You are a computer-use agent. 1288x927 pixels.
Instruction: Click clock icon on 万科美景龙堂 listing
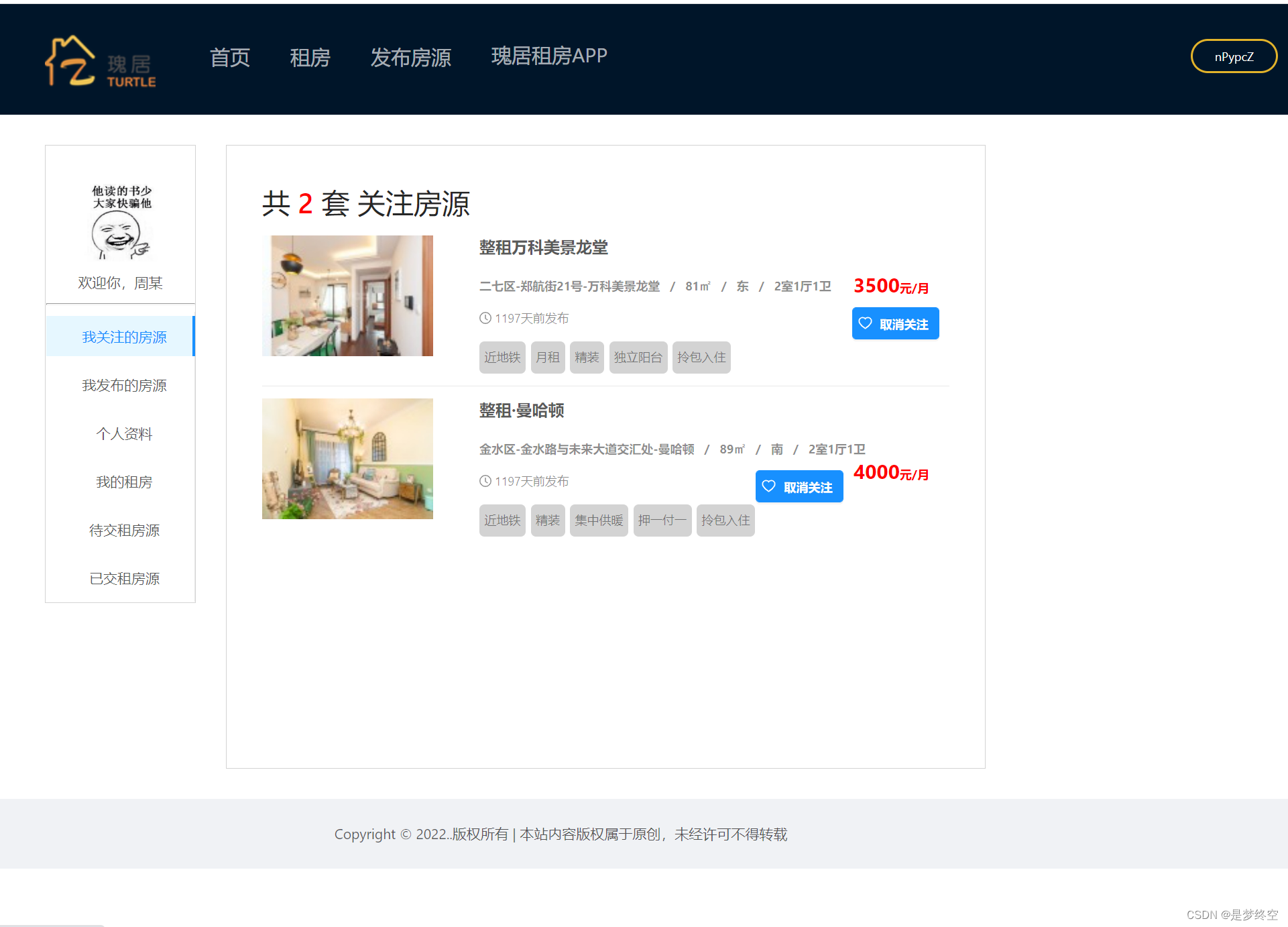point(485,318)
